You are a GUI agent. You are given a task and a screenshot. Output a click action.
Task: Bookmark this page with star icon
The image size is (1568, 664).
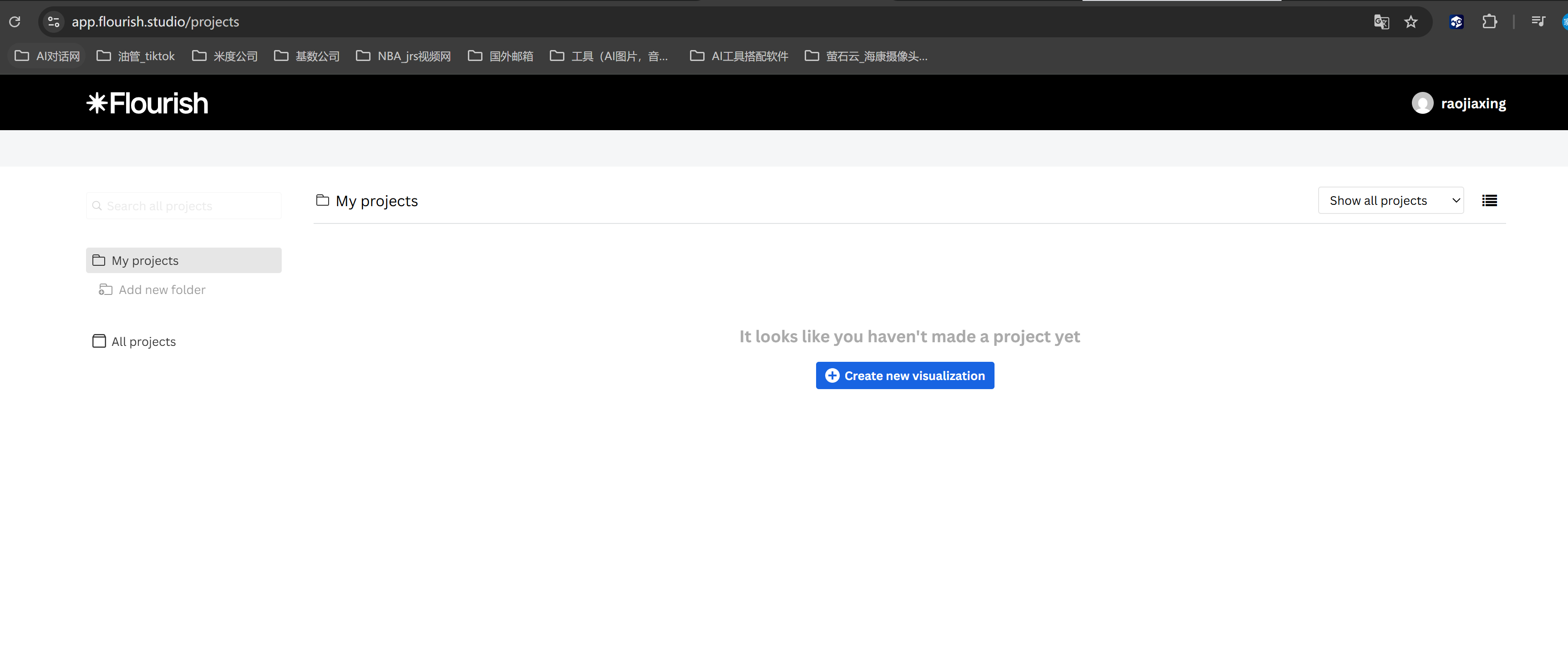tap(1411, 22)
